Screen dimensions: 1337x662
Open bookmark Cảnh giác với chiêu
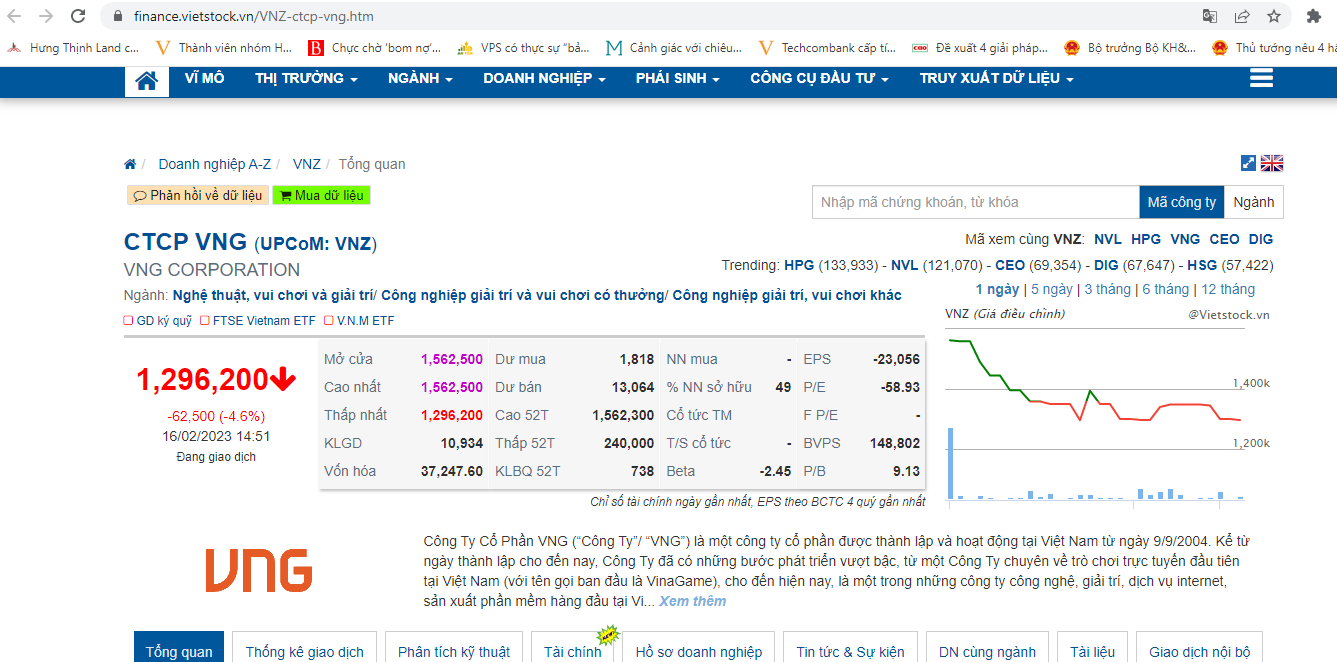click(675, 47)
